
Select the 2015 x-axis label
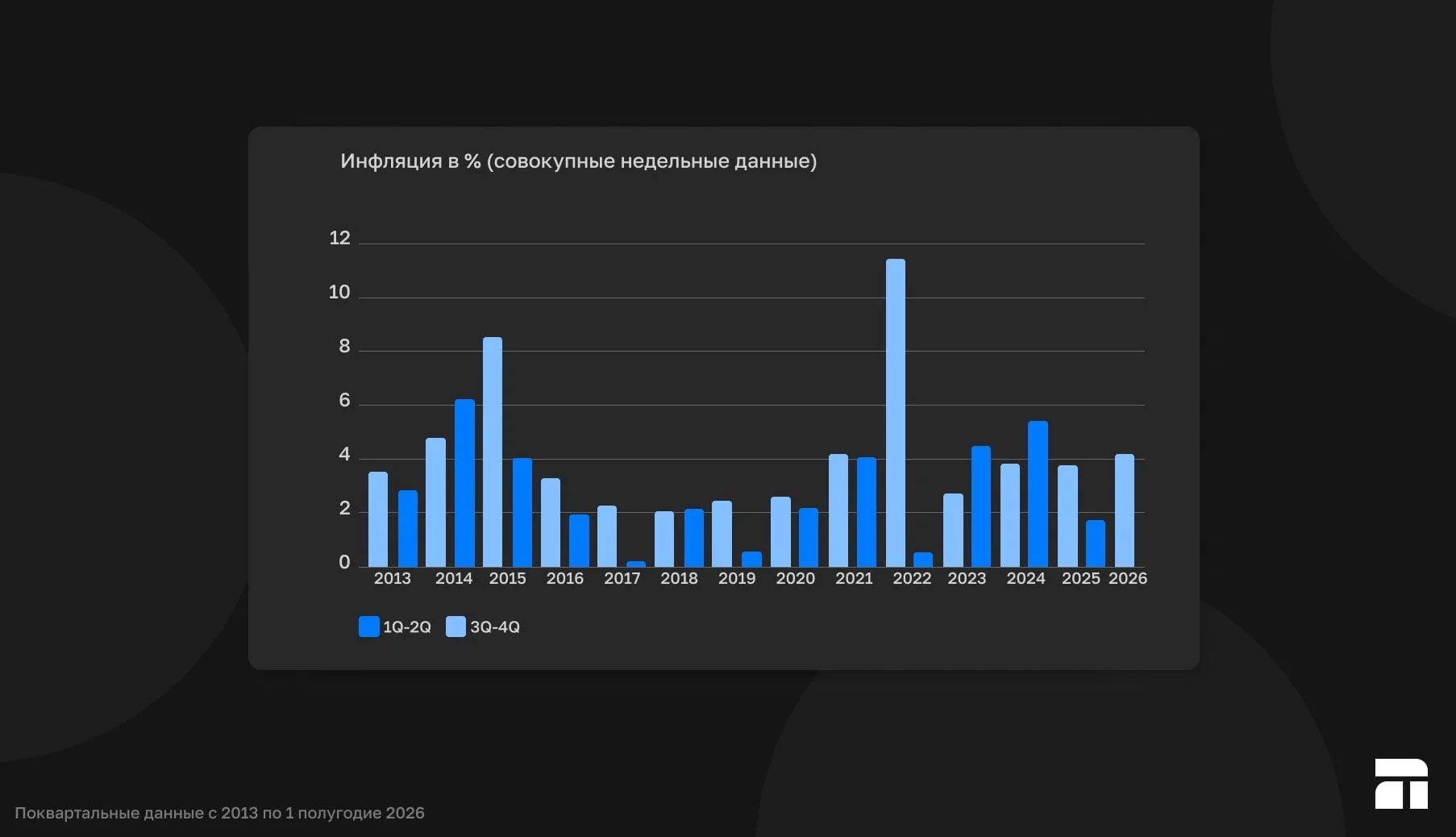pyautogui.click(x=507, y=578)
